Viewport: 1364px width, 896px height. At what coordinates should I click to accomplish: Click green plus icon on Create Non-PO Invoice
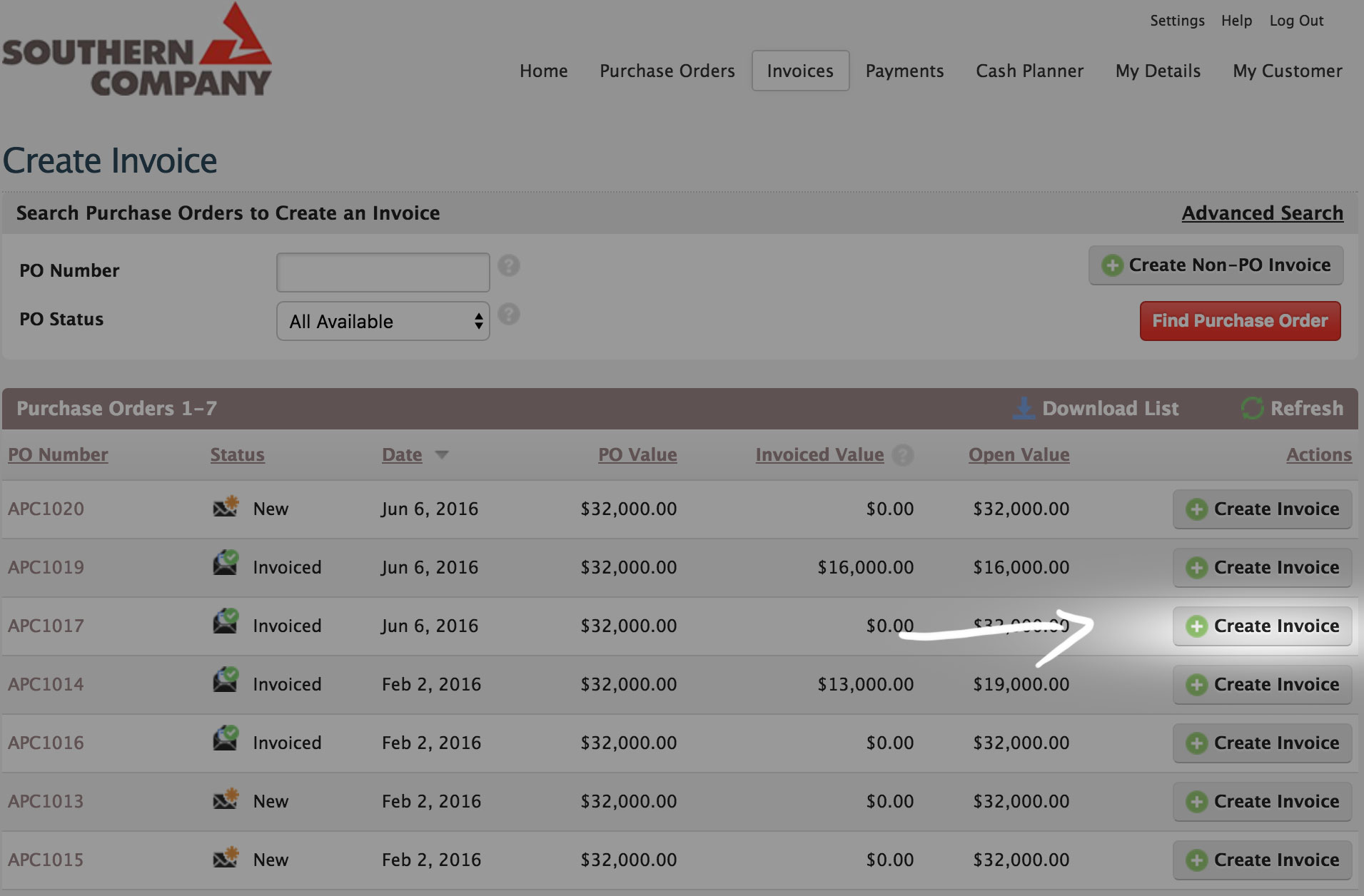[x=1112, y=265]
